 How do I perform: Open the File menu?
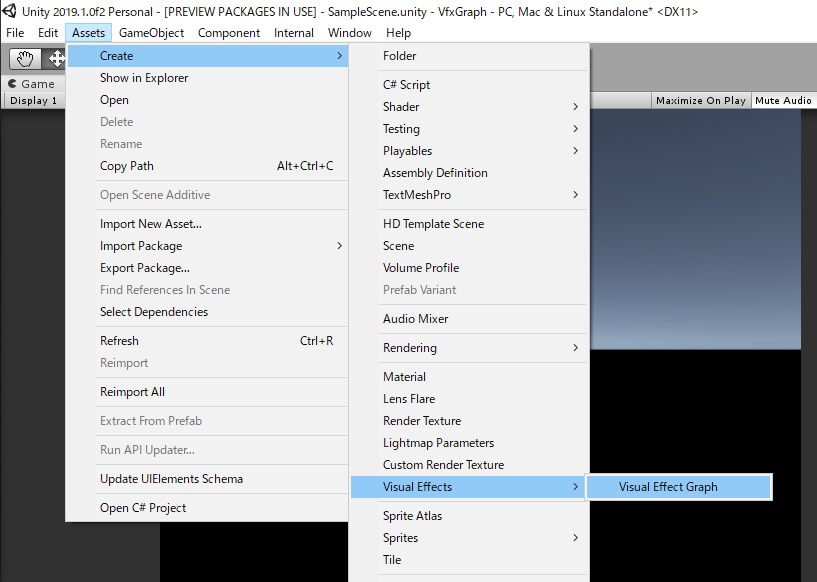point(15,33)
